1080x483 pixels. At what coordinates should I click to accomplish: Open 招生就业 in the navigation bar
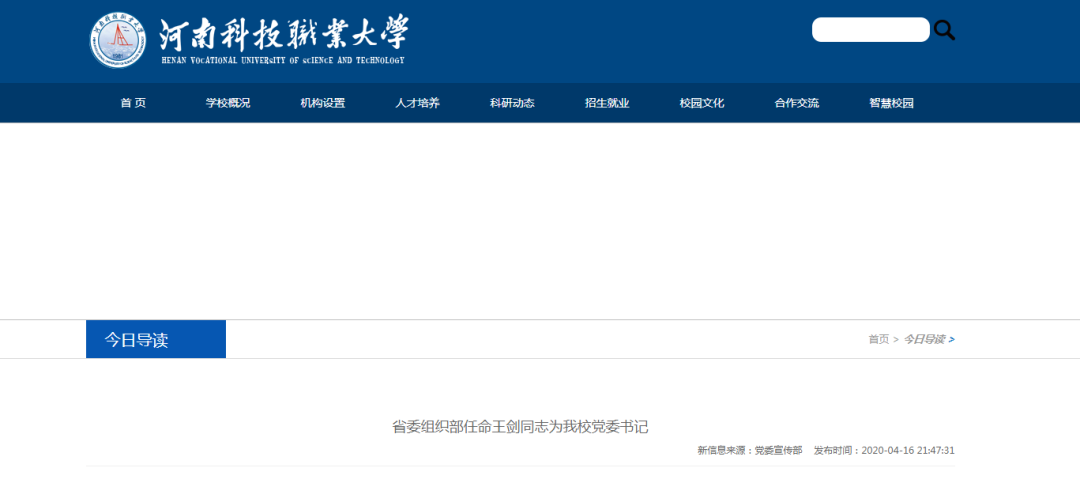(607, 103)
